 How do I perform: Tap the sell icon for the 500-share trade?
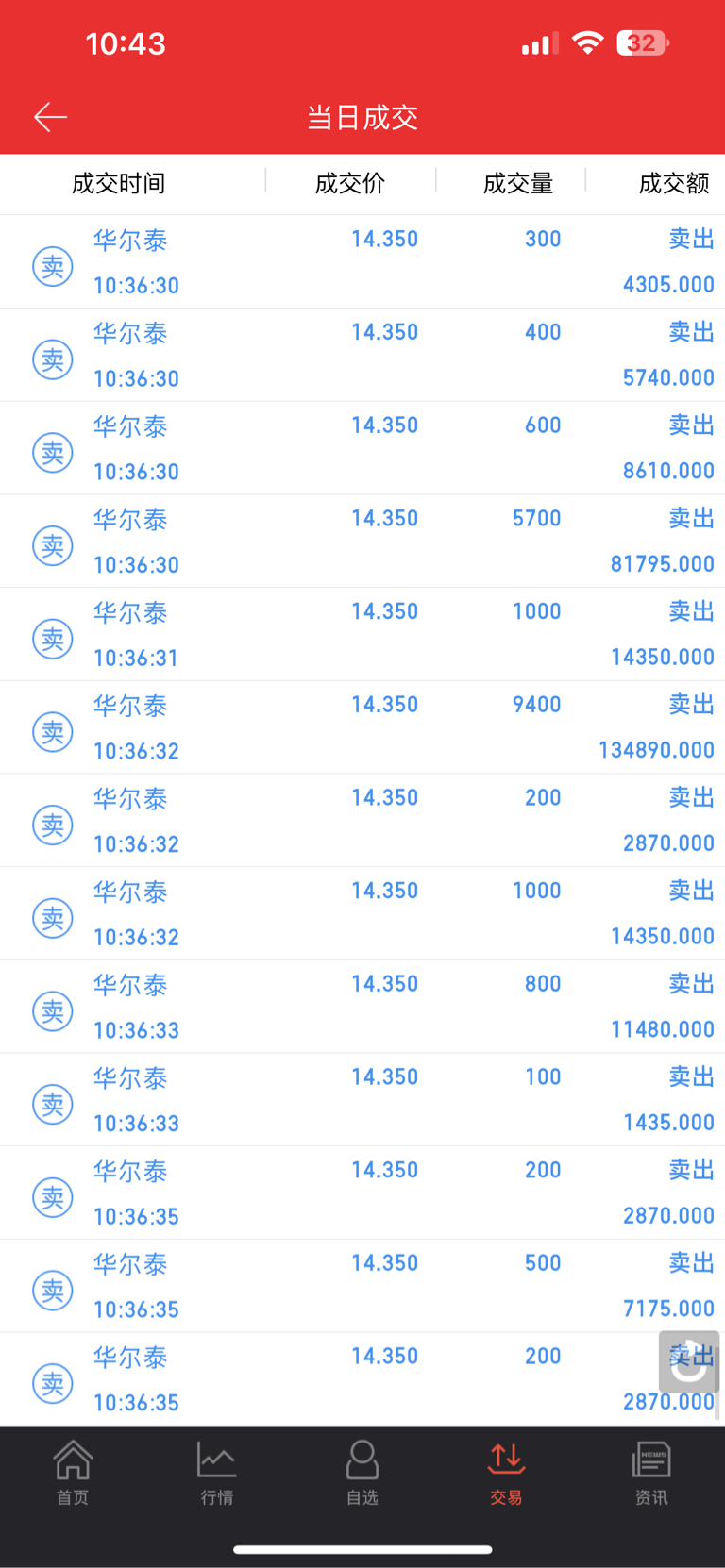click(x=53, y=1291)
